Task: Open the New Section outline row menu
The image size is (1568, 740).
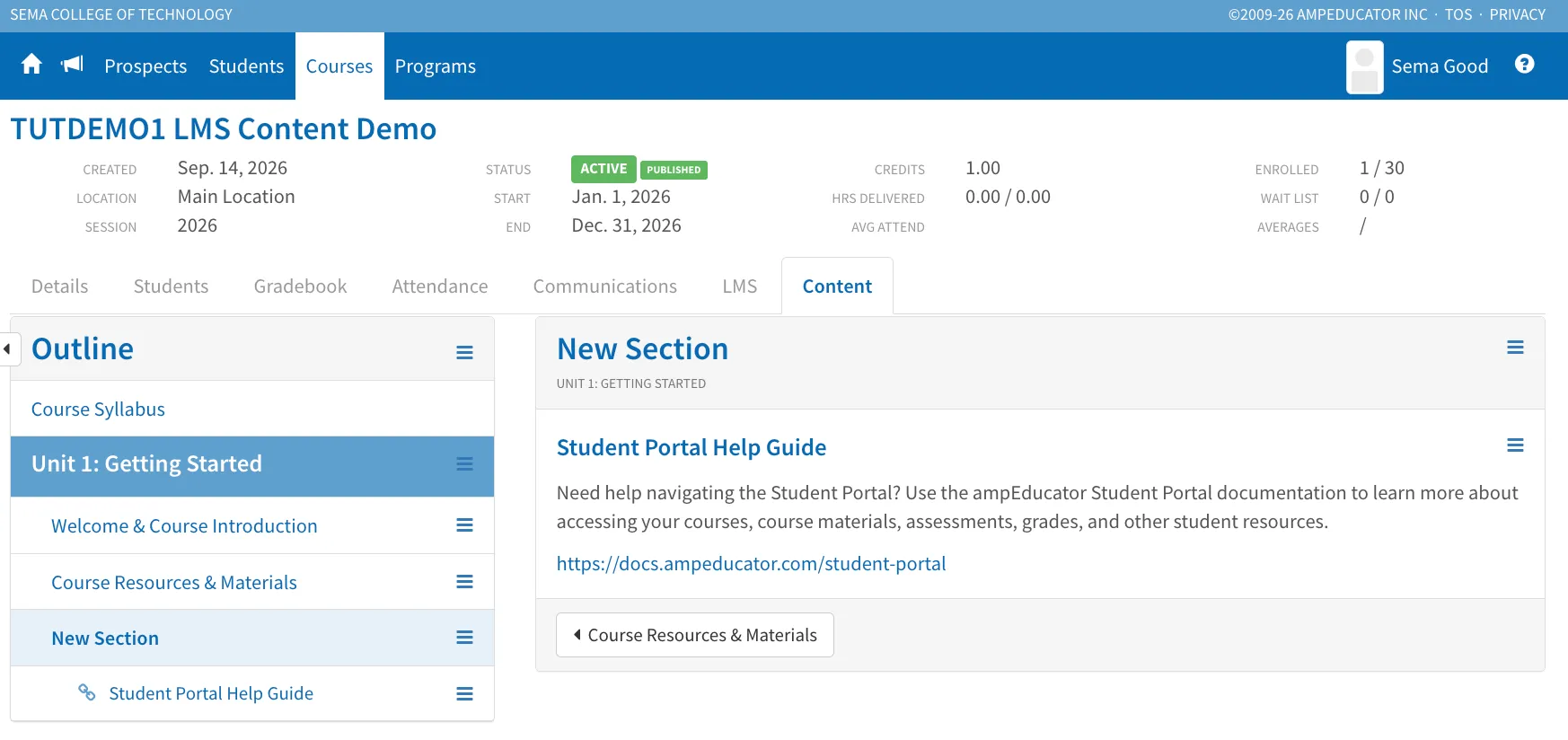Action: (464, 638)
